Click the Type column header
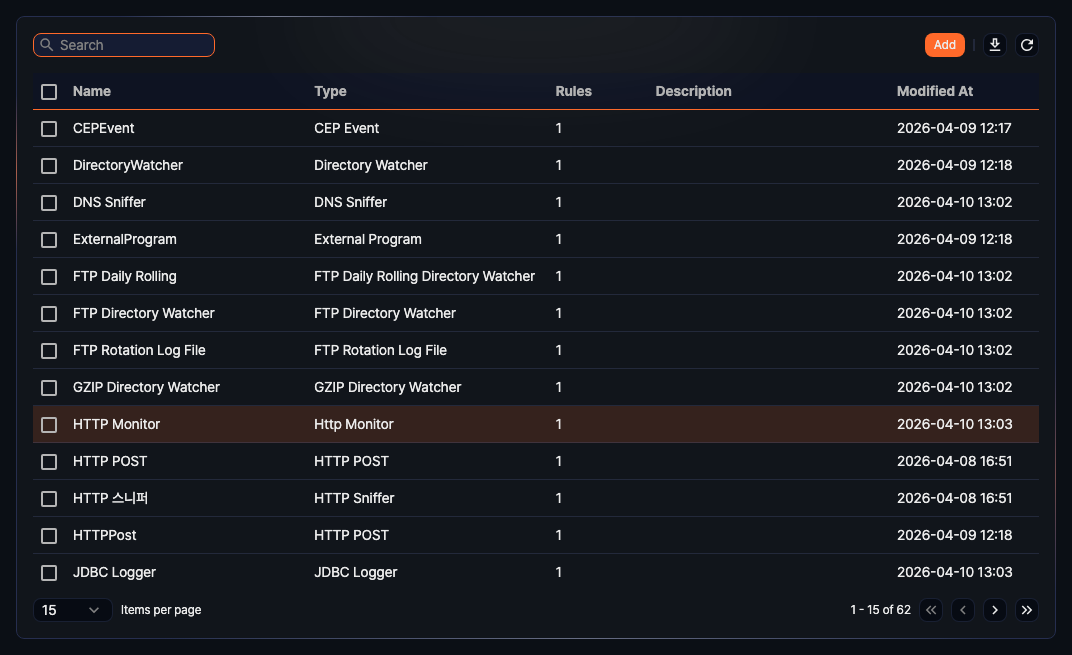Viewport: 1072px width, 655px height. click(330, 91)
